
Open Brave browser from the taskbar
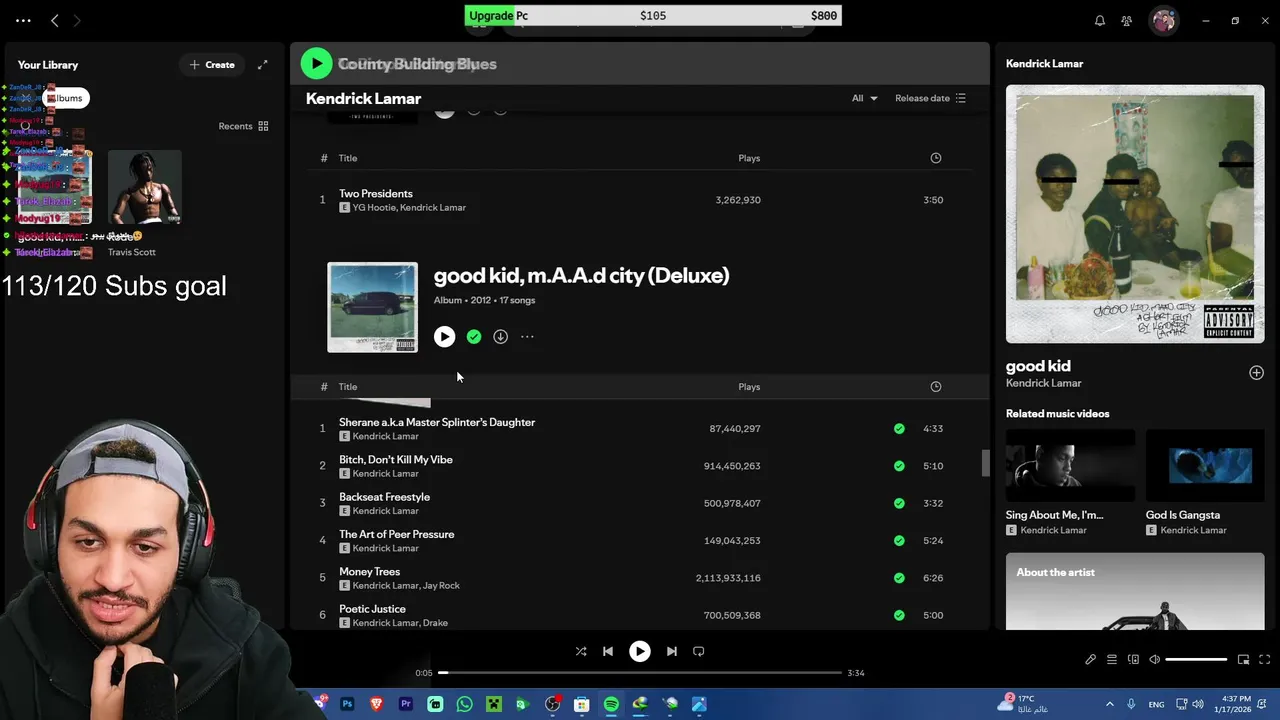(x=377, y=704)
